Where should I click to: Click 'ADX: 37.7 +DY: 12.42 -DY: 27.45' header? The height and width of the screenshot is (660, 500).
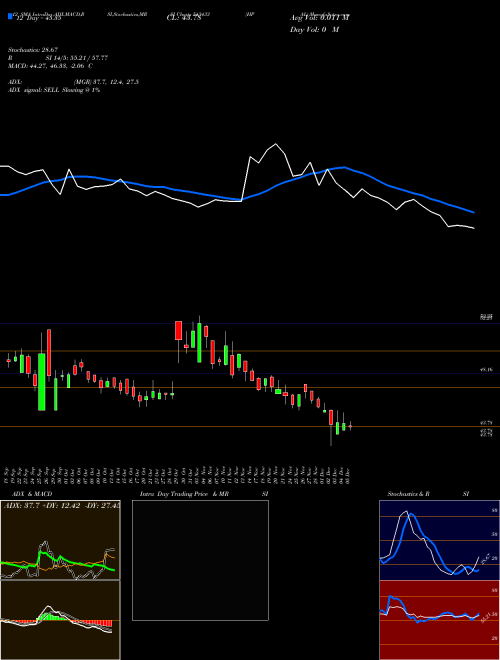[62, 505]
